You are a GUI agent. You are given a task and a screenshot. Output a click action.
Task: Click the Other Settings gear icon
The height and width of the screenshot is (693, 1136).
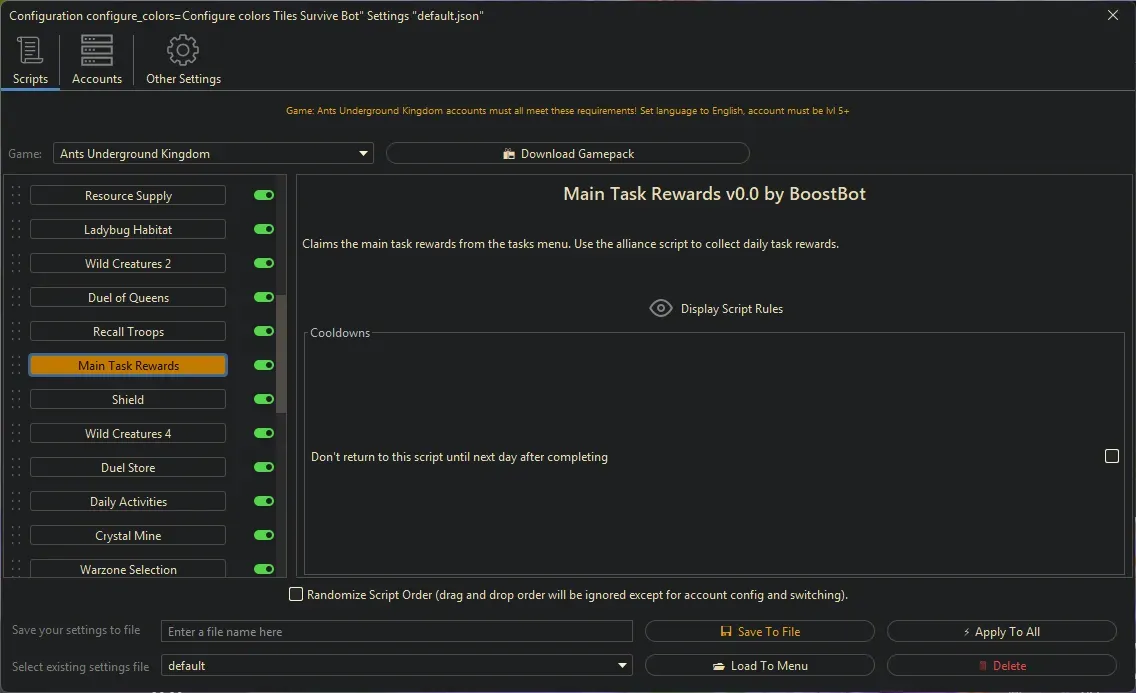click(x=183, y=49)
